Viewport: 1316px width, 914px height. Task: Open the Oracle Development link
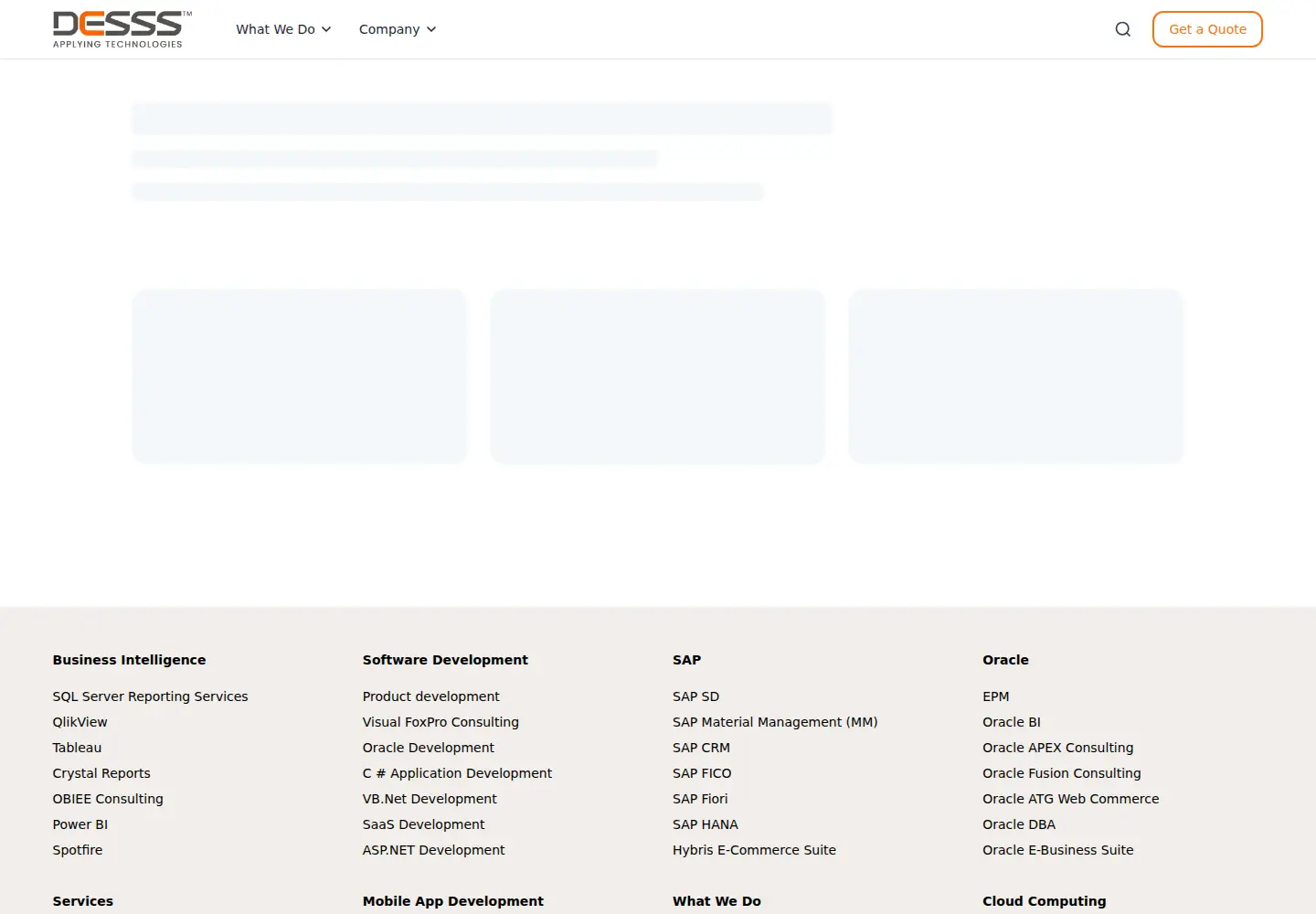(429, 748)
